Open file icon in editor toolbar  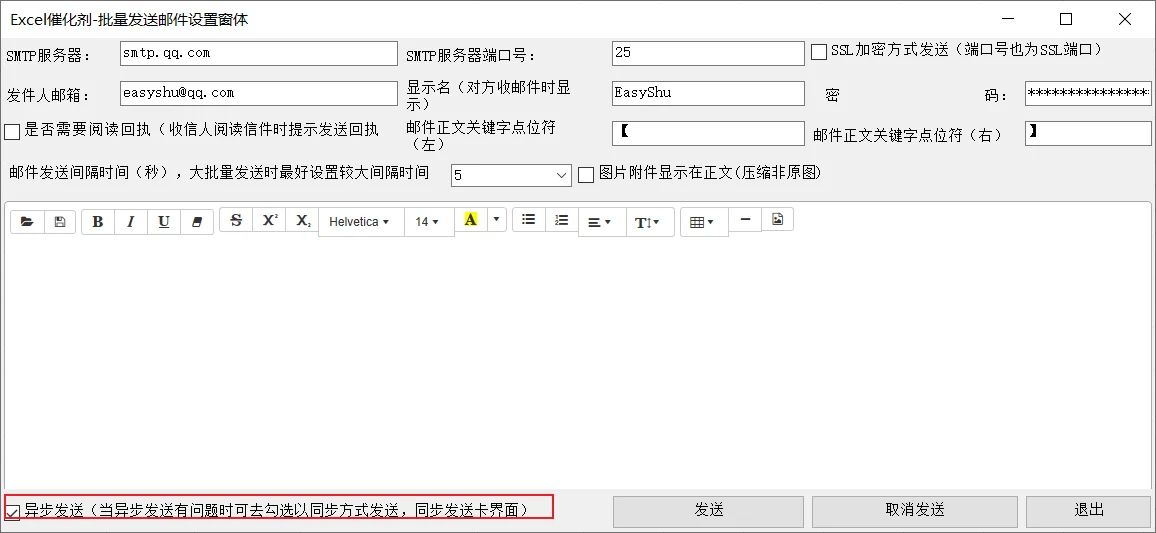click(27, 222)
